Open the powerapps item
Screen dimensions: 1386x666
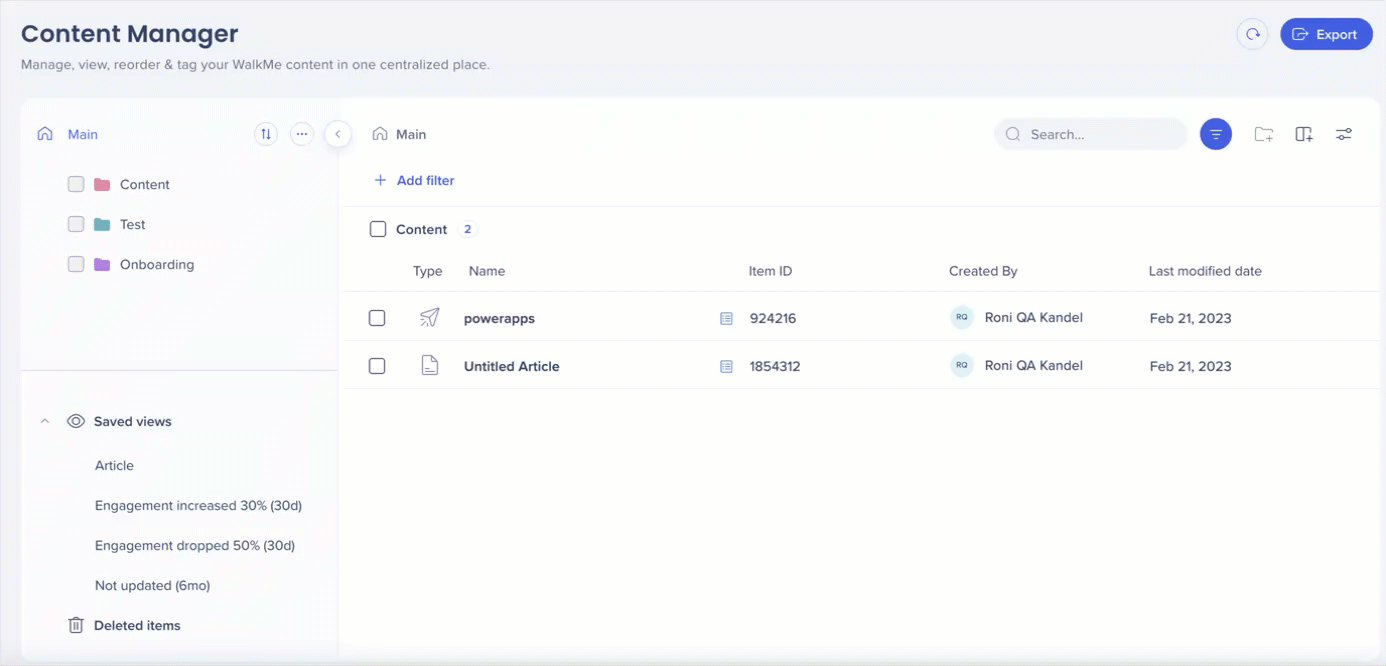pyautogui.click(x=499, y=318)
